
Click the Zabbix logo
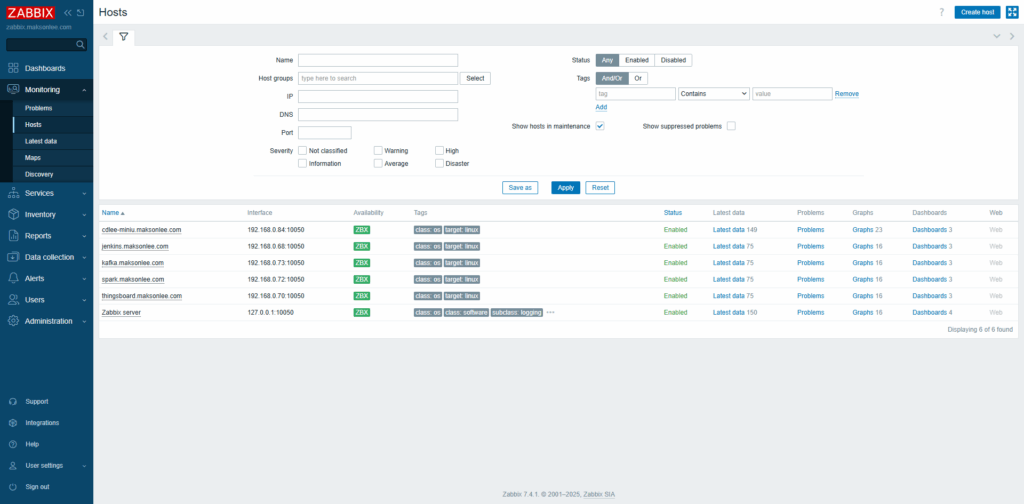(31, 12)
